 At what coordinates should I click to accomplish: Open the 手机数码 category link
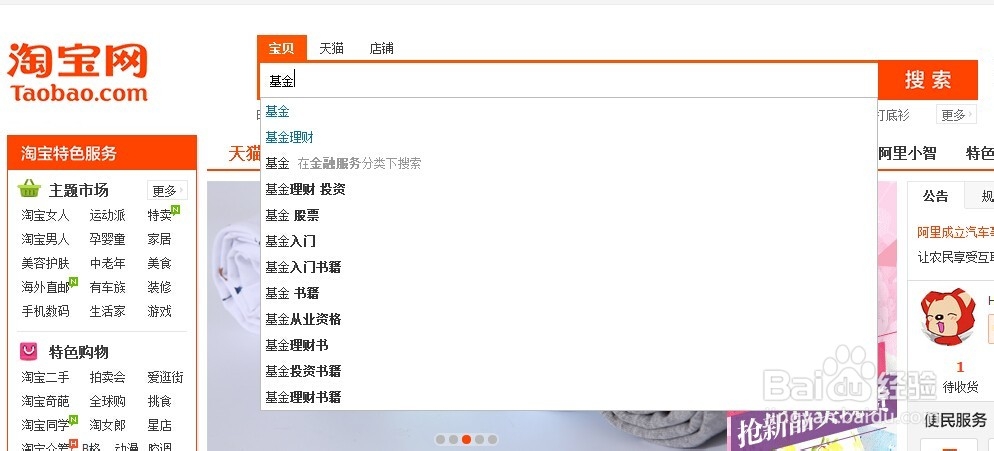[x=45, y=311]
